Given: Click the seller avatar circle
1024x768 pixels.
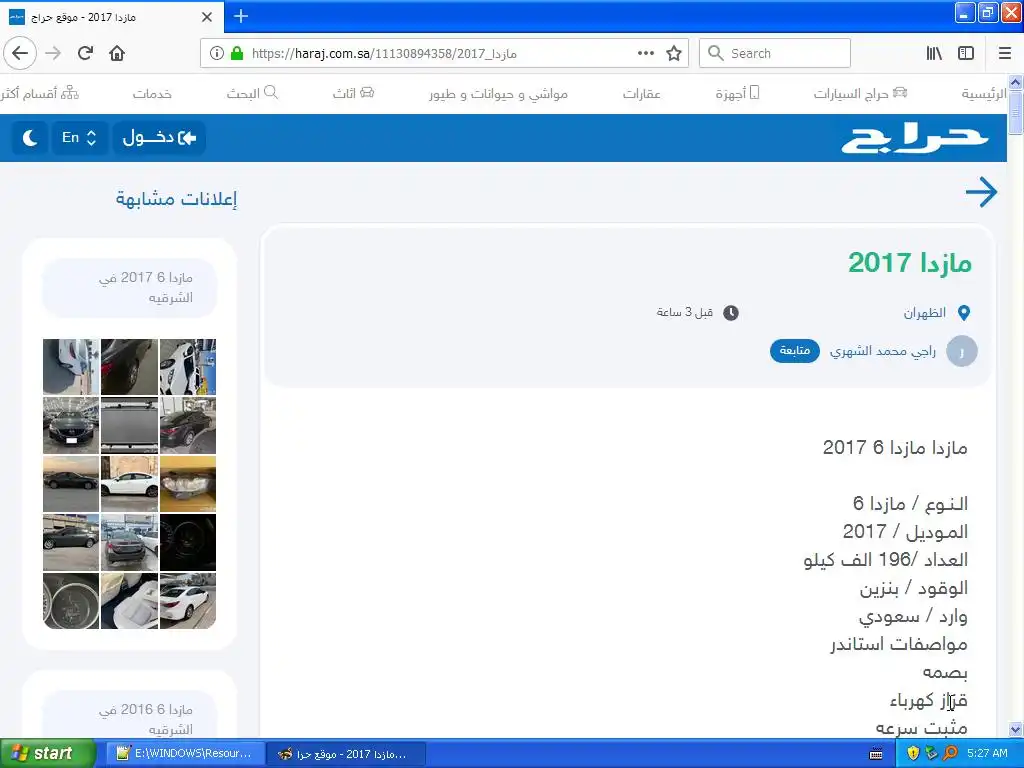Looking at the screenshot, I should click(x=962, y=351).
